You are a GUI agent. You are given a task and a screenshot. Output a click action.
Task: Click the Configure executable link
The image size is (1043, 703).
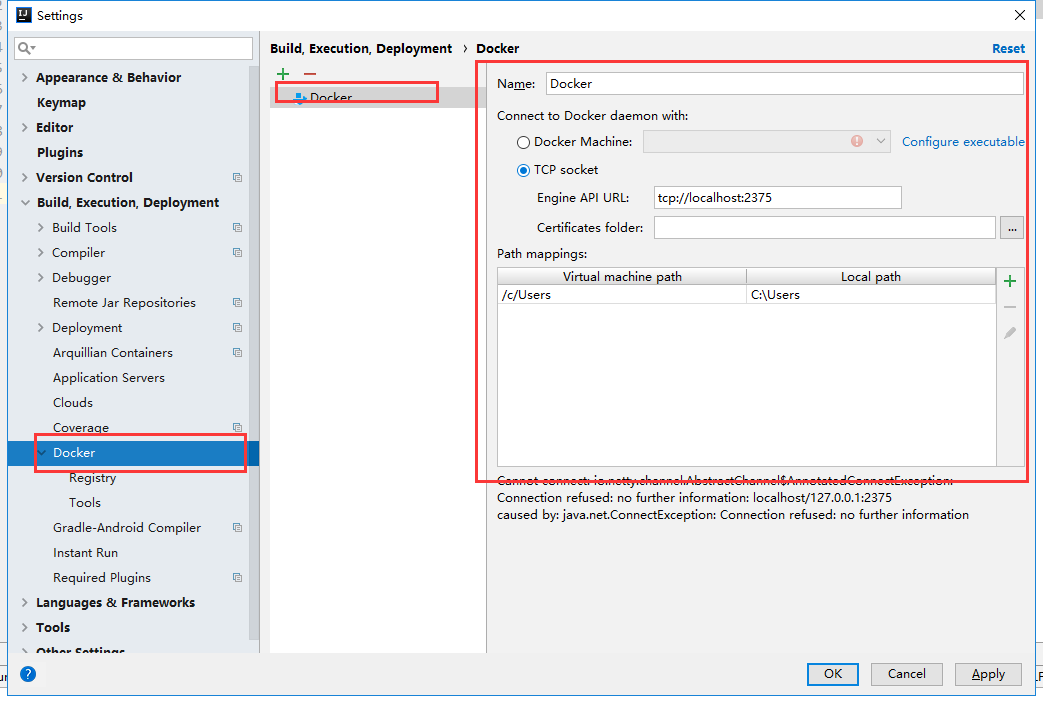click(x=962, y=142)
